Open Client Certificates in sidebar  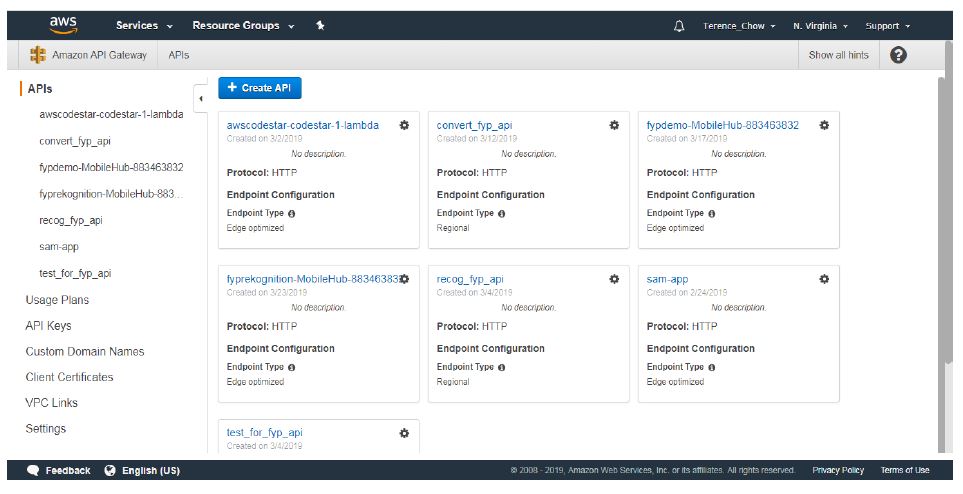click(69, 377)
